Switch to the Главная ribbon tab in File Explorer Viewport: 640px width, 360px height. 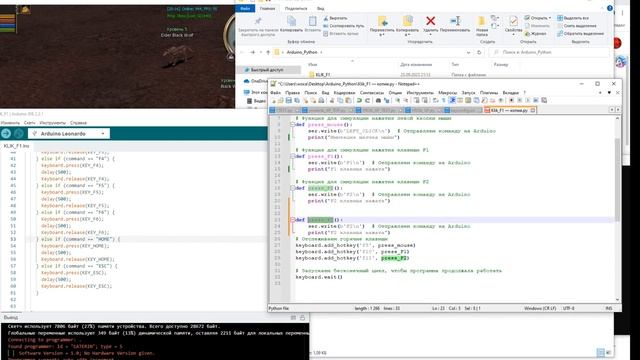[267, 9]
